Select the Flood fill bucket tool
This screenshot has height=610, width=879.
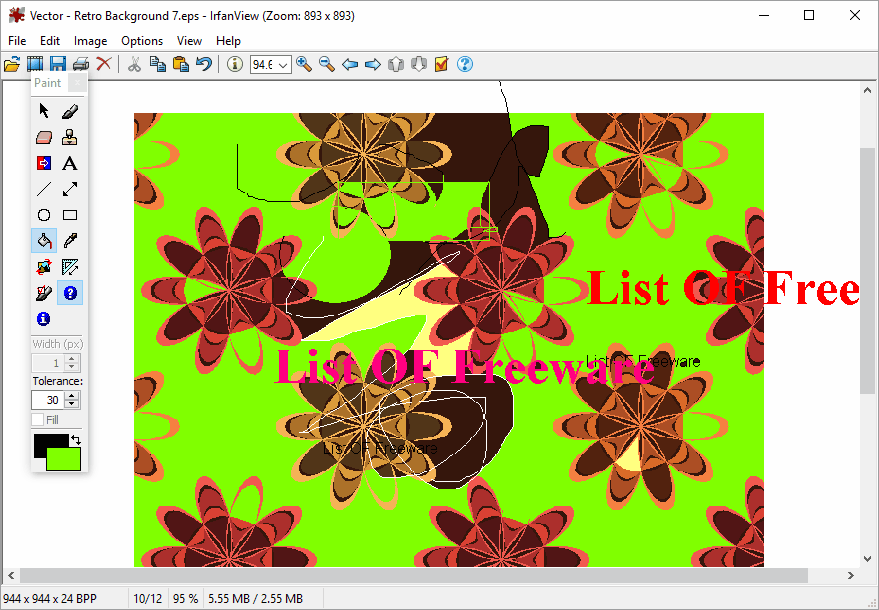[44, 241]
